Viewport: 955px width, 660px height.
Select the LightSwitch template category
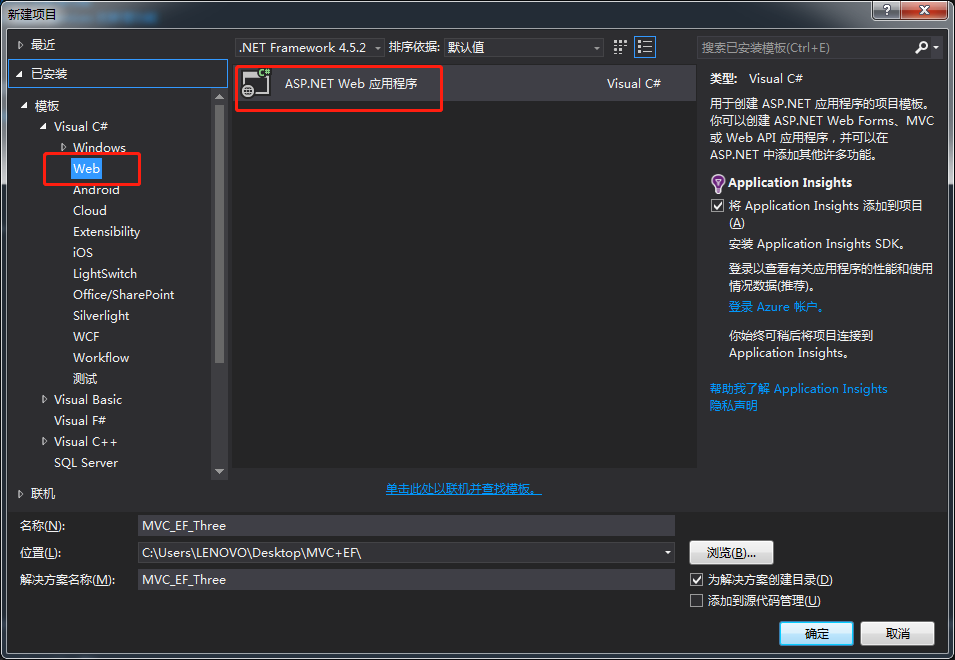click(105, 273)
